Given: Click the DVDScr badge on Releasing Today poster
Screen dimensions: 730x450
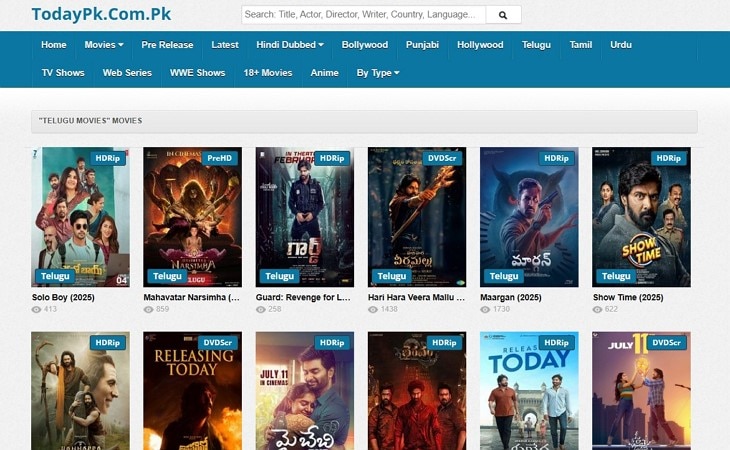Looking at the screenshot, I should point(217,343).
